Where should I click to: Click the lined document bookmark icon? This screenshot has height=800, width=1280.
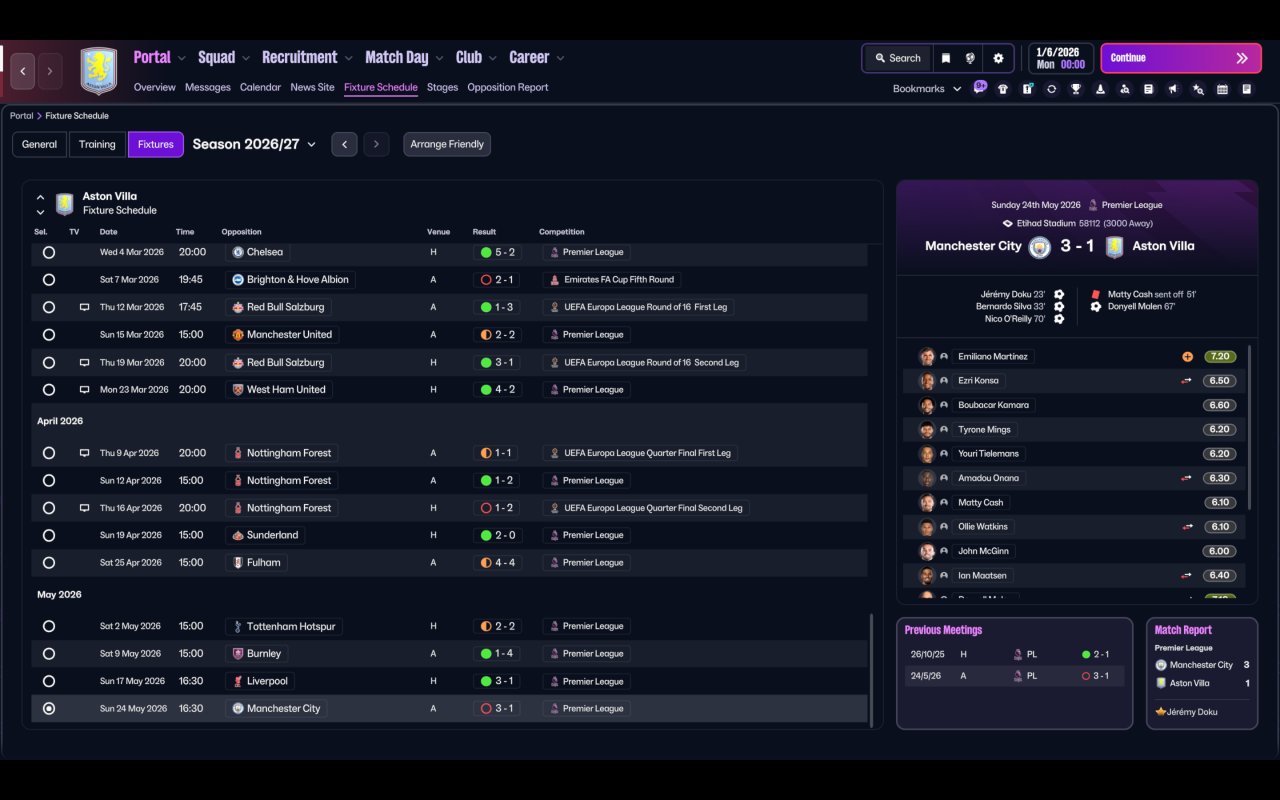click(1149, 89)
